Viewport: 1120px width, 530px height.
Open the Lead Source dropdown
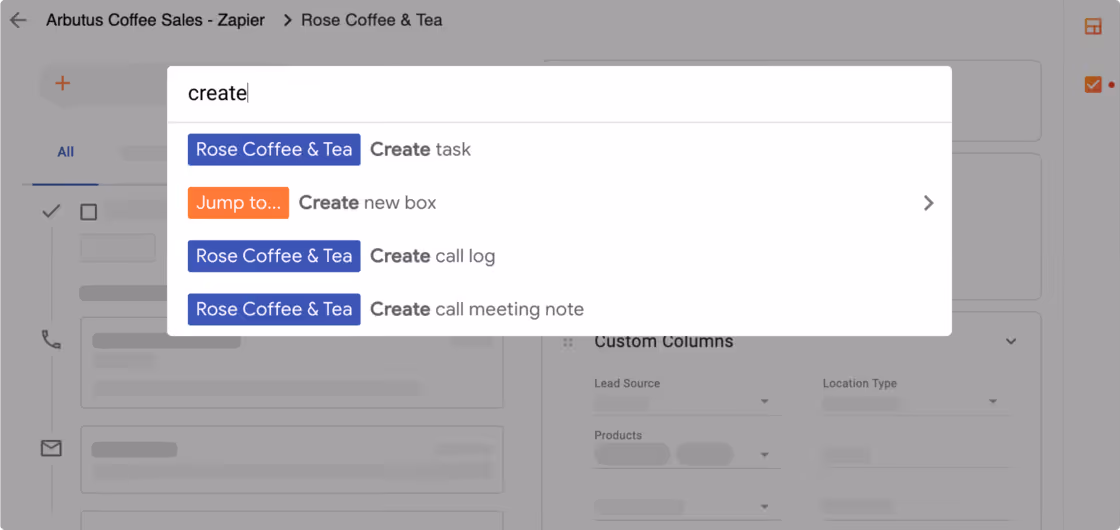pos(687,402)
